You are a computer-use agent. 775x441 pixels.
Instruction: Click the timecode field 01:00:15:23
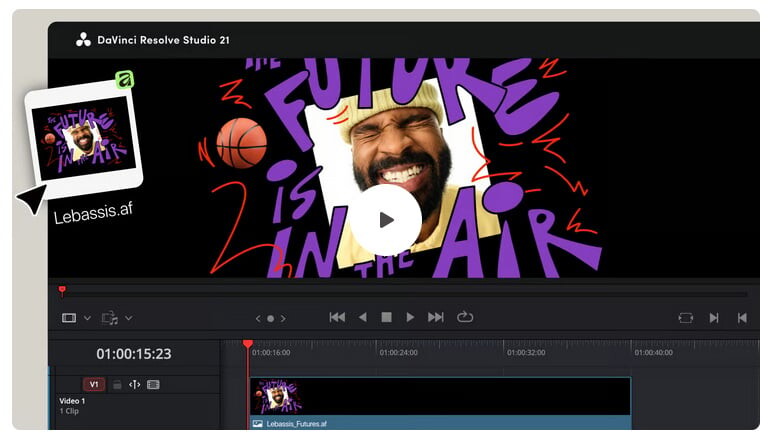133,354
